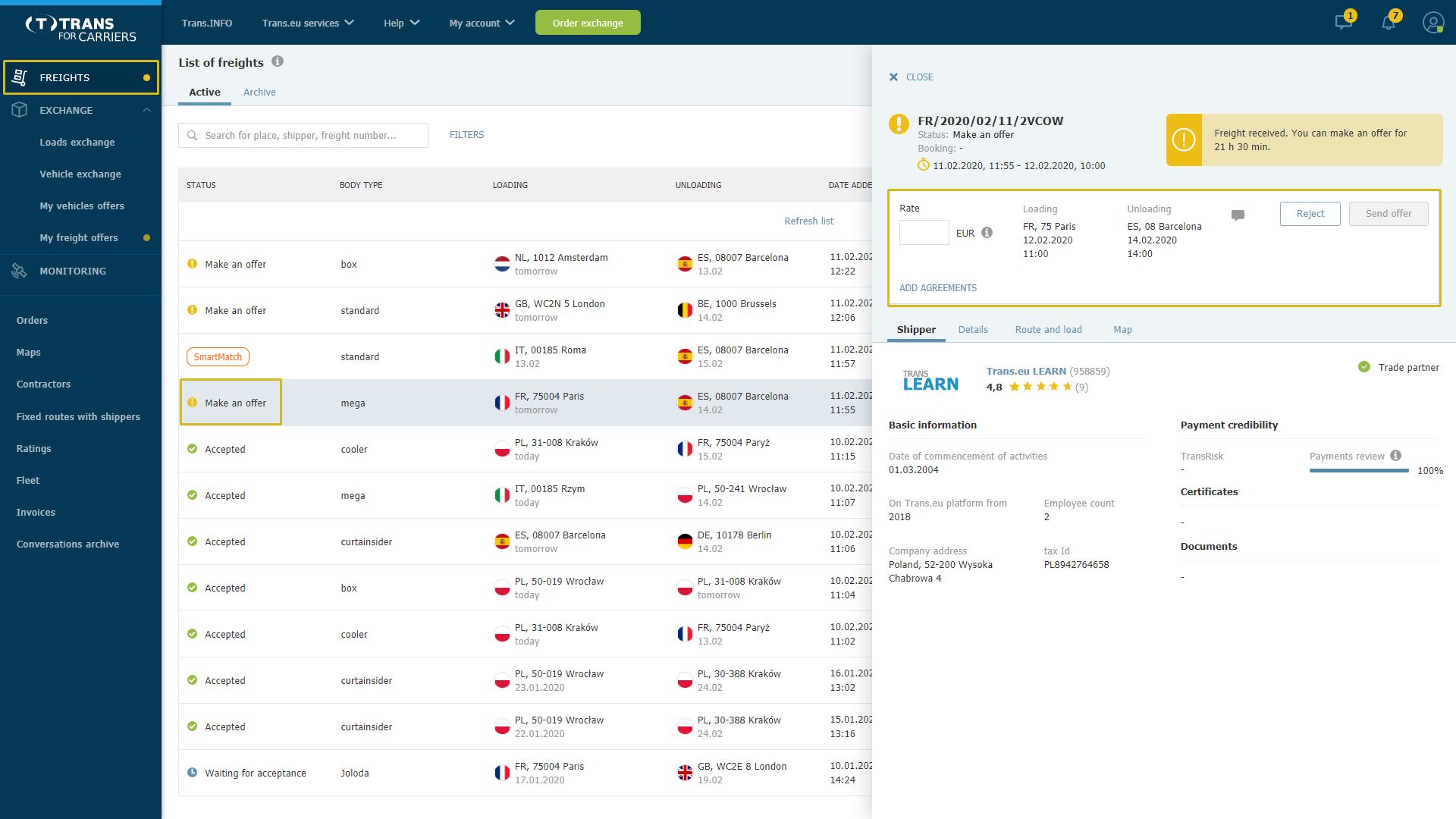1456x819 pixels.
Task: Collapse the Exchange sidebar section
Action: point(146,110)
